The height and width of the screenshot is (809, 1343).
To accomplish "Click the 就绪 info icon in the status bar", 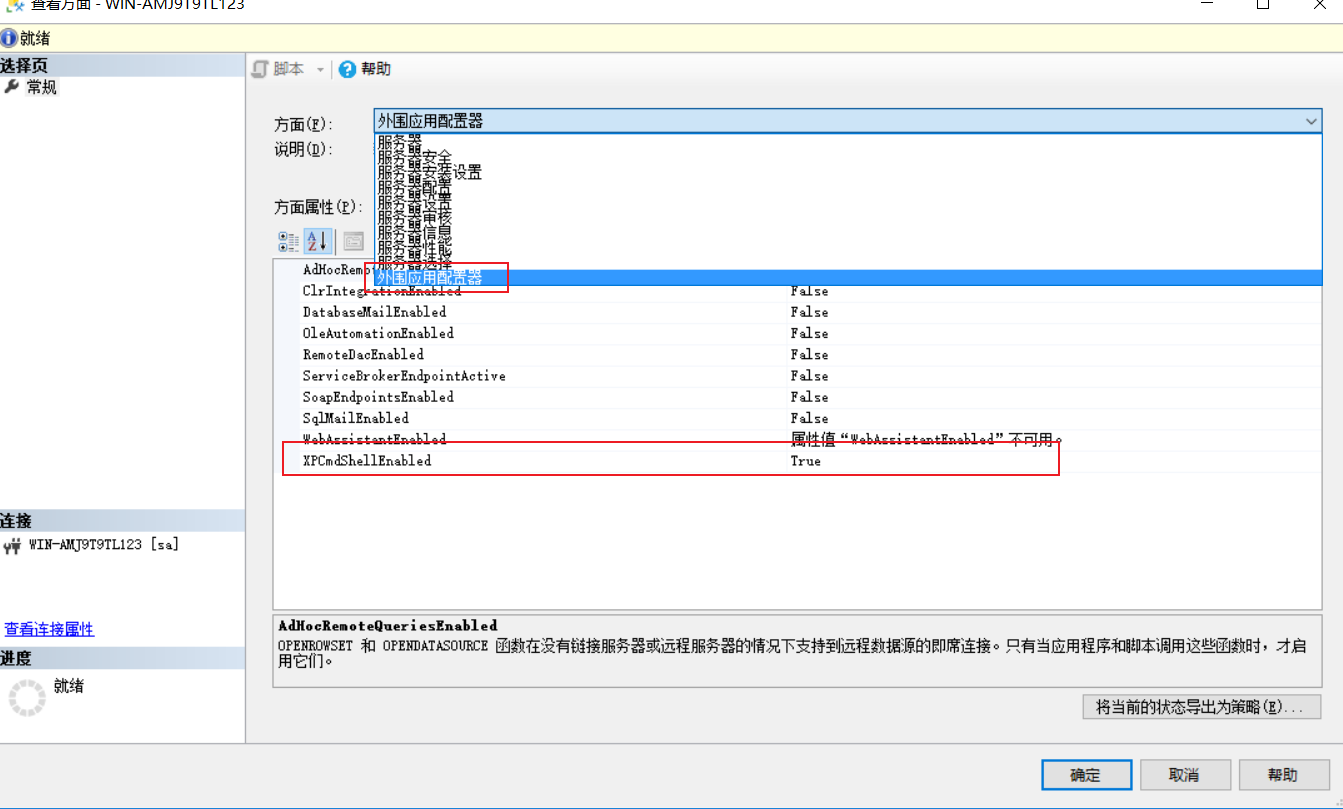I will point(9,39).
